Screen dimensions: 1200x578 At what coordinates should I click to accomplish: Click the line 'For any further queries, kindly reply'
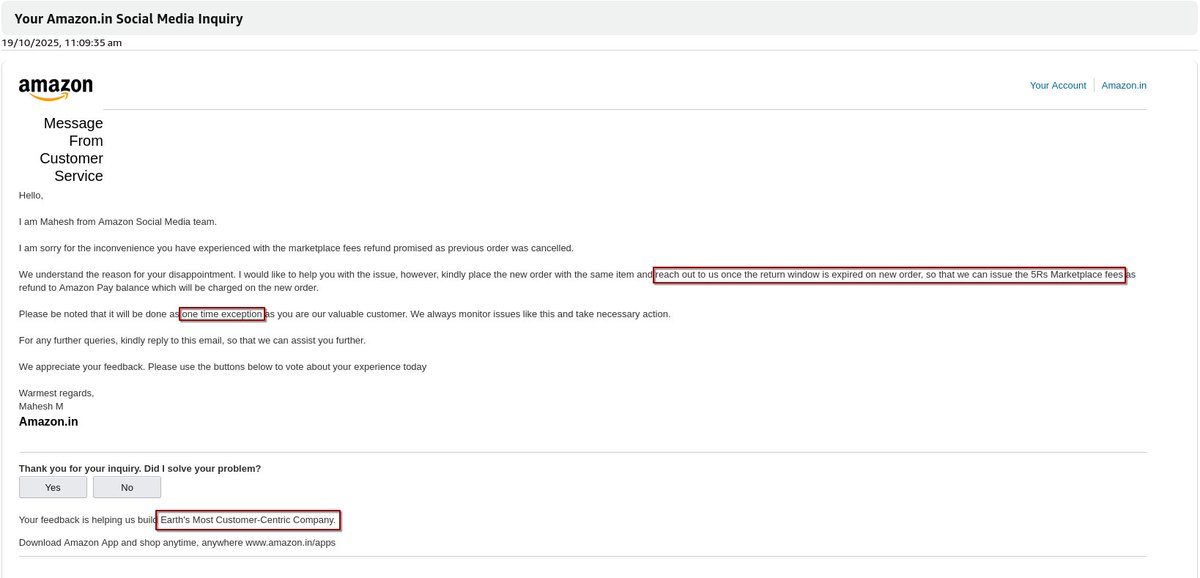pos(192,340)
